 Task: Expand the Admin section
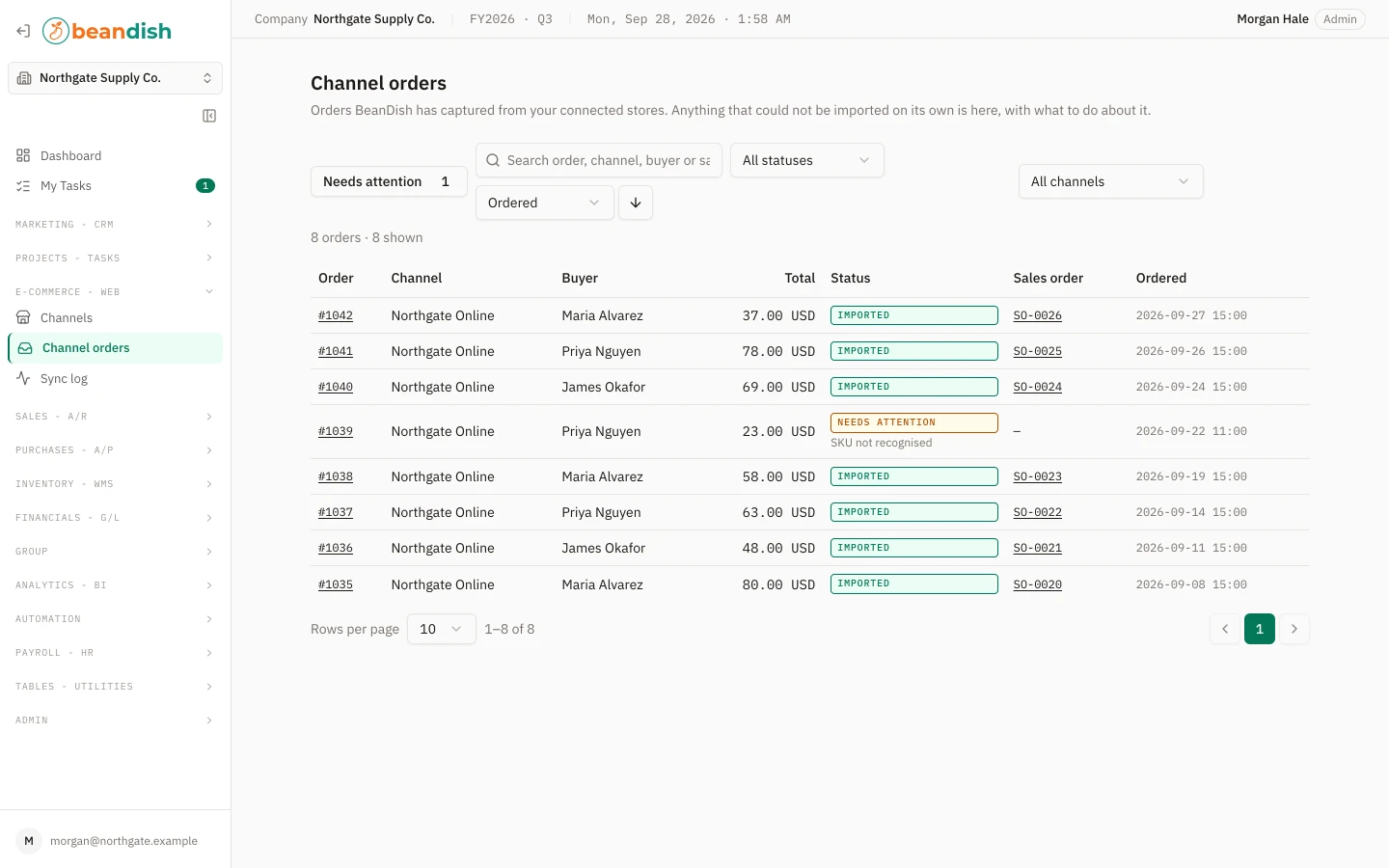[x=115, y=720]
